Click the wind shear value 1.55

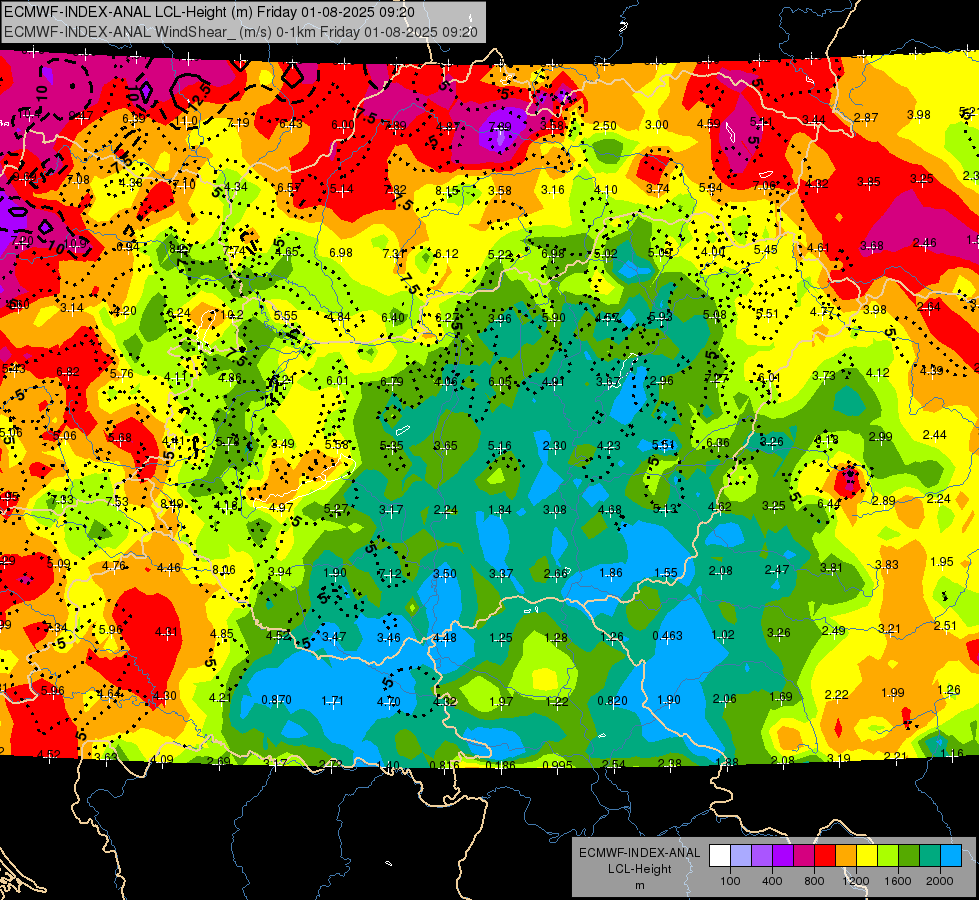666,572
